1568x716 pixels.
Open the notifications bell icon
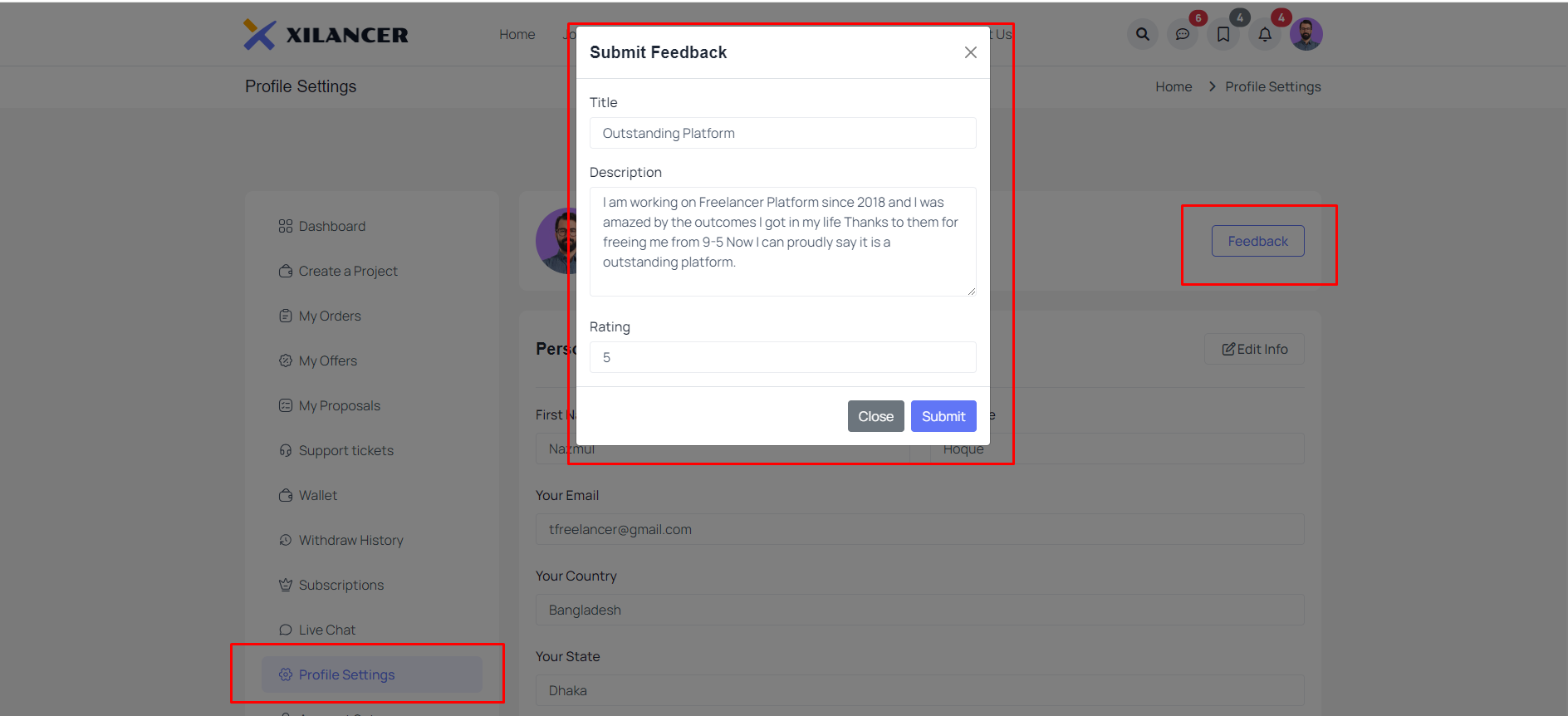[1265, 34]
